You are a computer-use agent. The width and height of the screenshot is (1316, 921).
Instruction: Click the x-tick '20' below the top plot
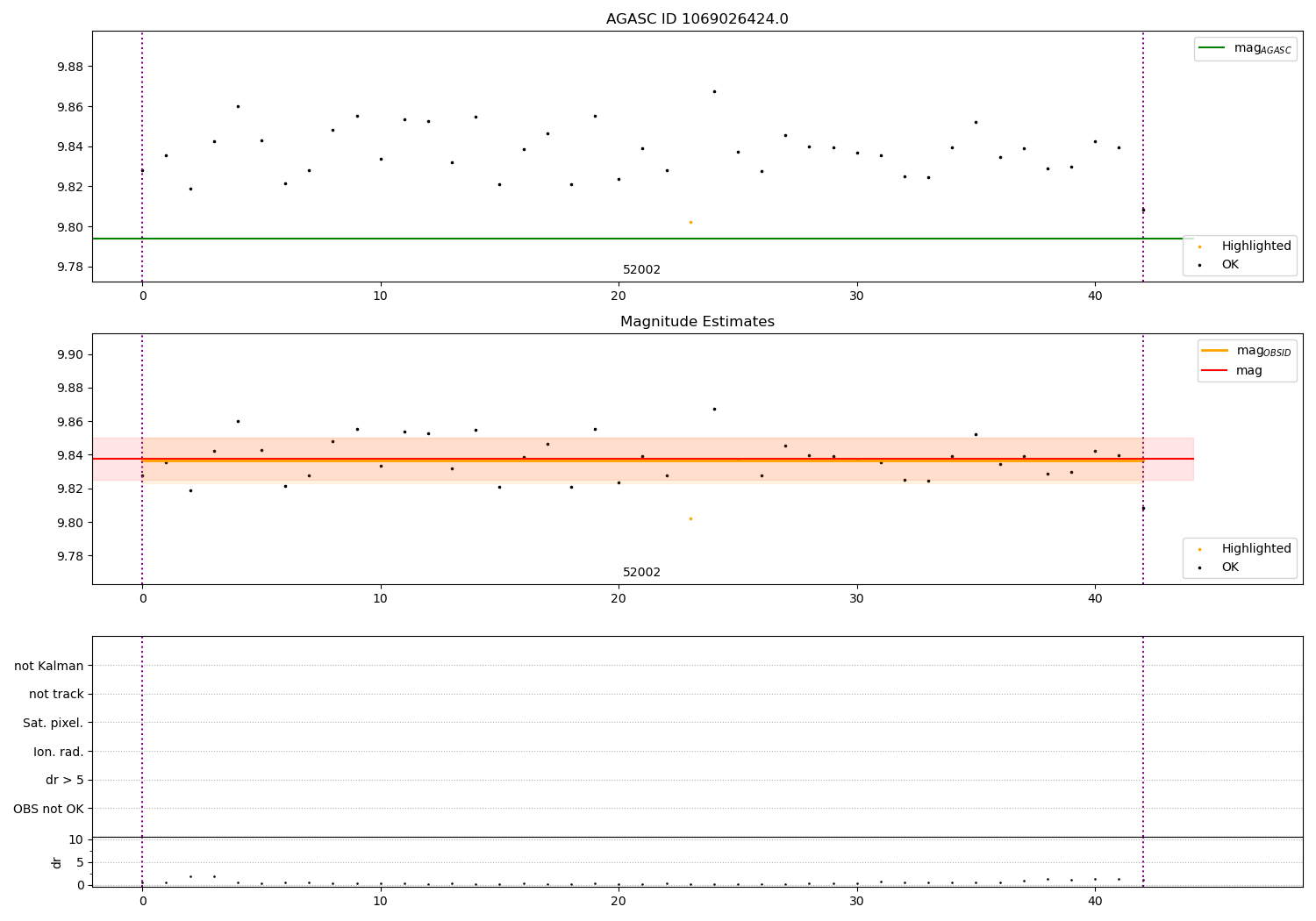point(619,296)
